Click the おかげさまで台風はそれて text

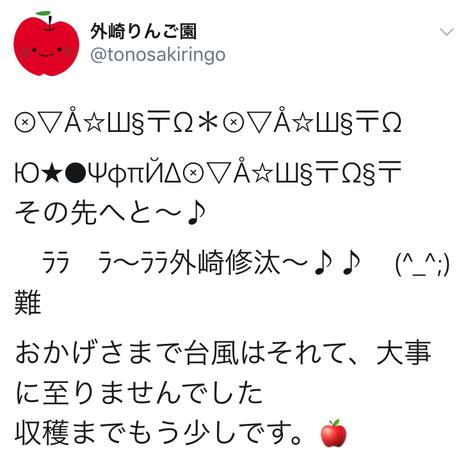[x=179, y=352]
